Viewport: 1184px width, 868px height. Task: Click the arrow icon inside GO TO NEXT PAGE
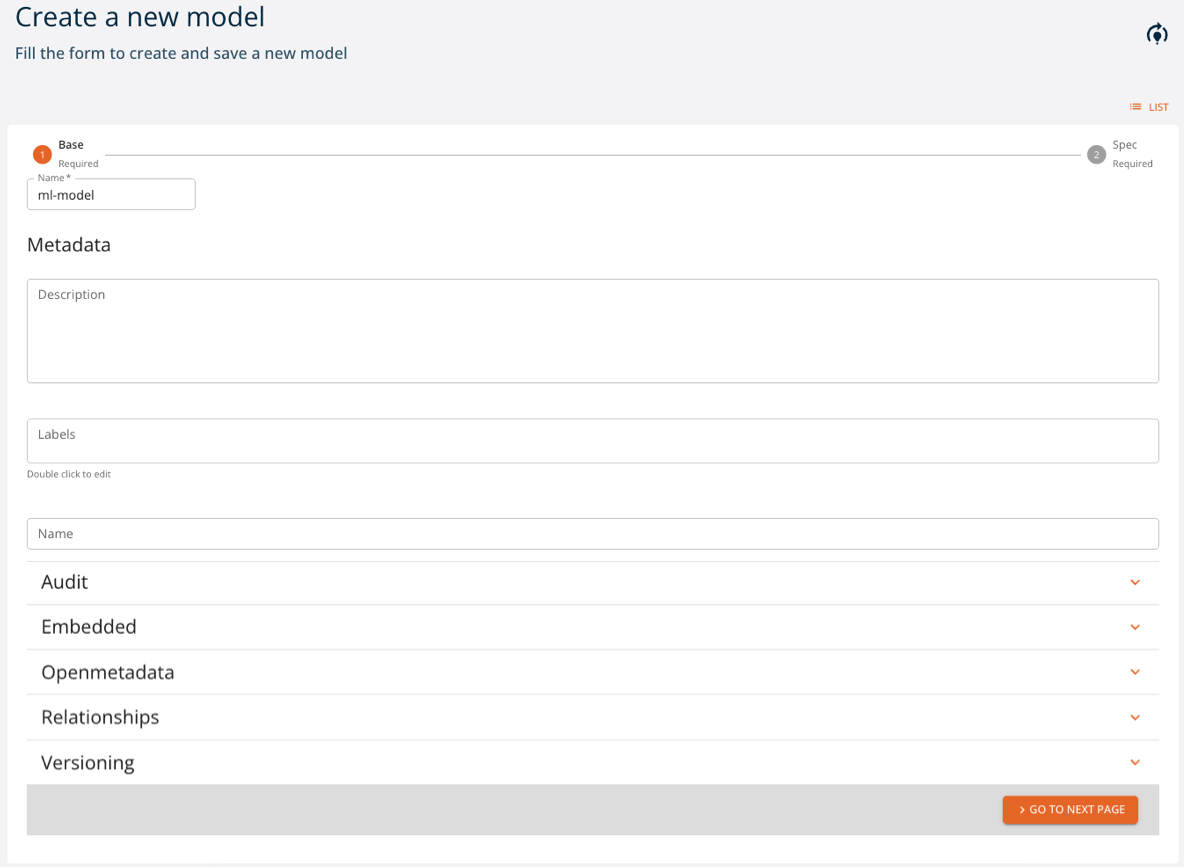1021,810
